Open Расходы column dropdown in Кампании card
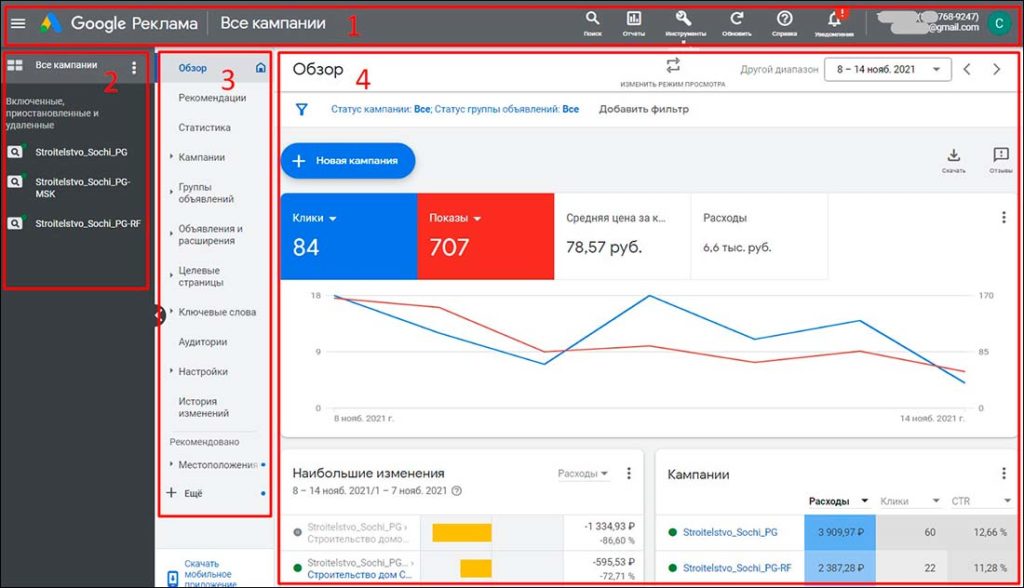This screenshot has width=1024, height=588. tap(864, 501)
